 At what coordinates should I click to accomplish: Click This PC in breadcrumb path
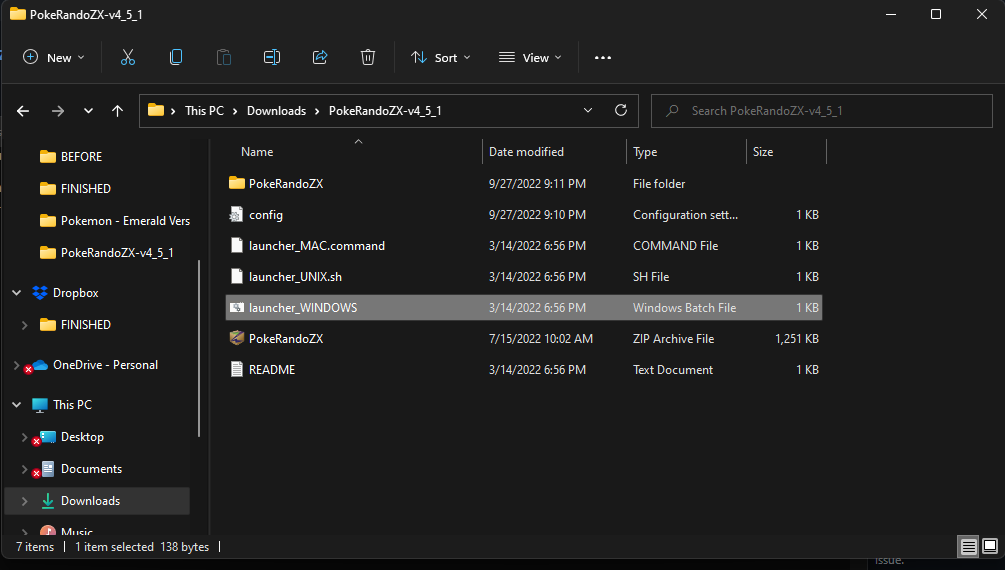click(x=204, y=110)
